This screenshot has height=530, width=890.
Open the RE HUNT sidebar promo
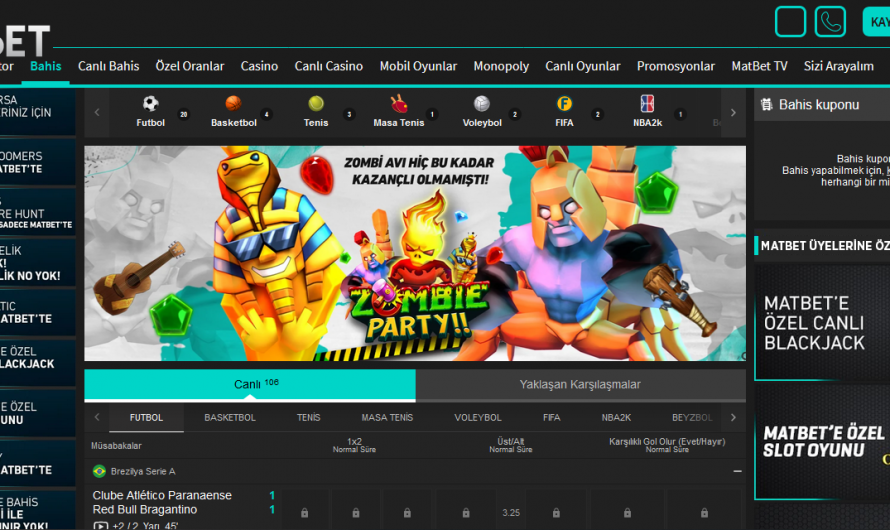click(x=37, y=213)
